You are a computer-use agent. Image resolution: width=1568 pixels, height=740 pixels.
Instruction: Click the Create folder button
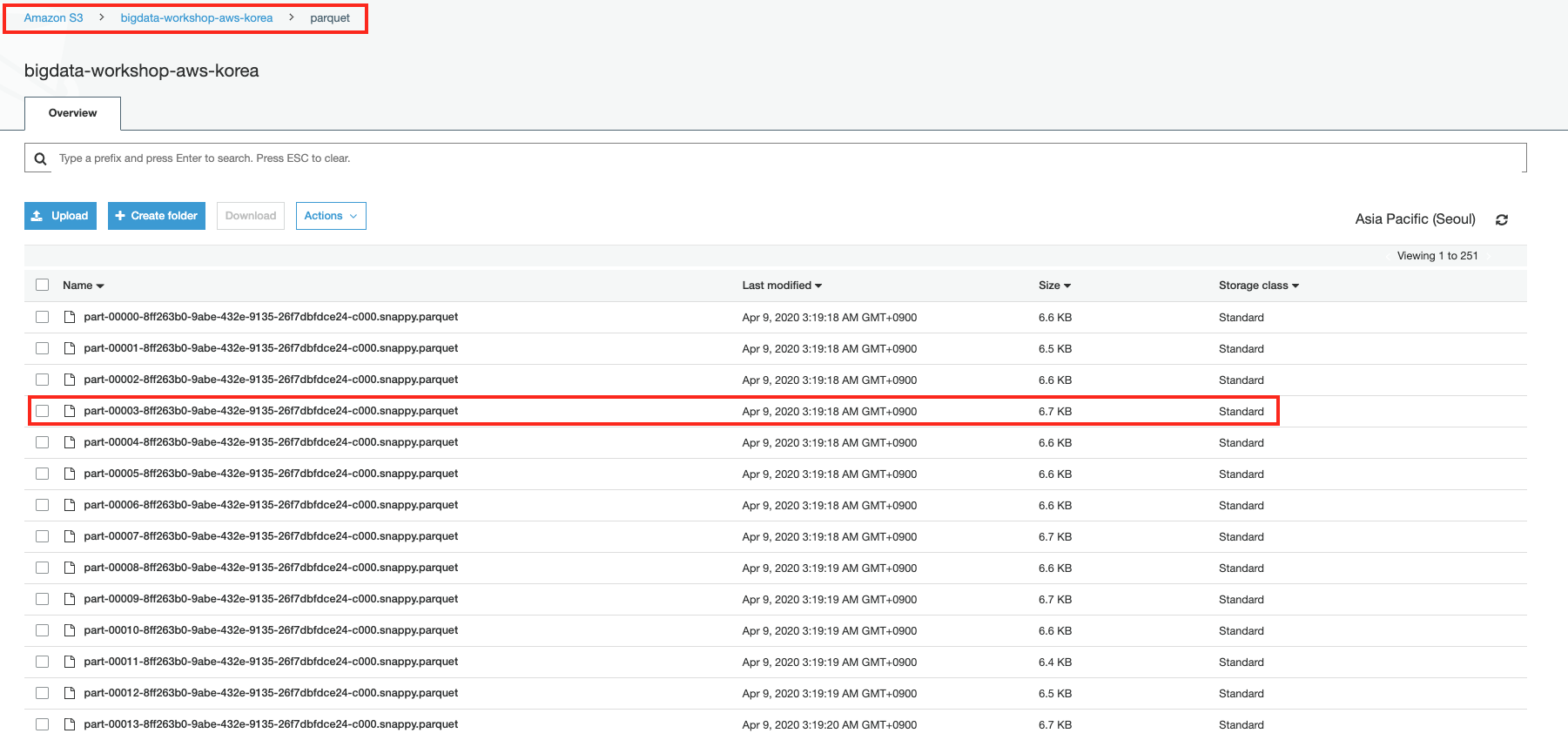[157, 216]
